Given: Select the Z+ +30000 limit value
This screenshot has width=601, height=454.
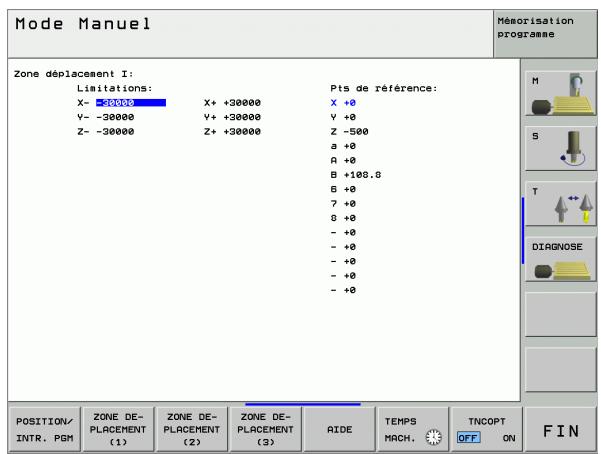Looking at the screenshot, I should [x=242, y=132].
